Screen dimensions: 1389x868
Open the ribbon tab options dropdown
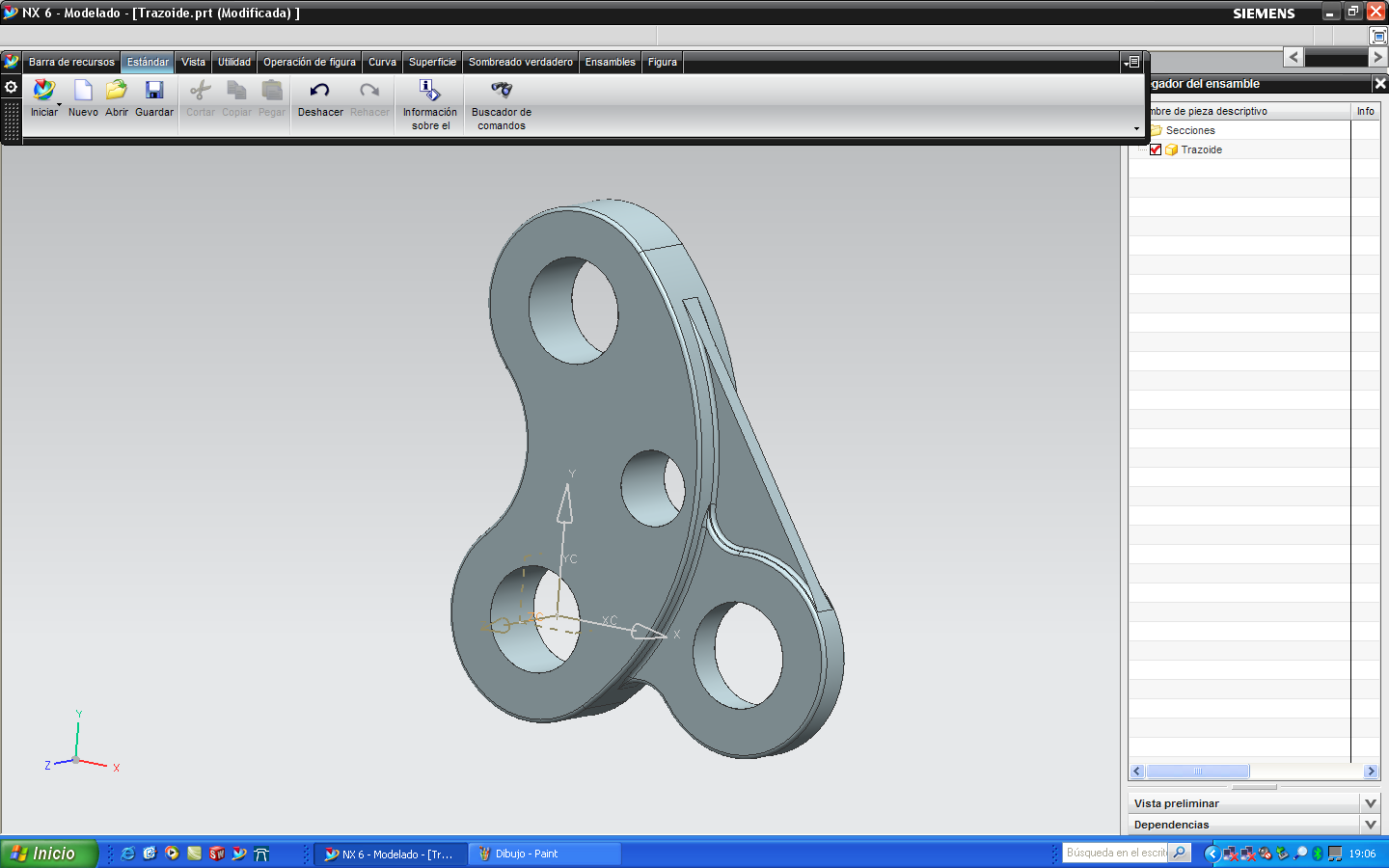1132,62
